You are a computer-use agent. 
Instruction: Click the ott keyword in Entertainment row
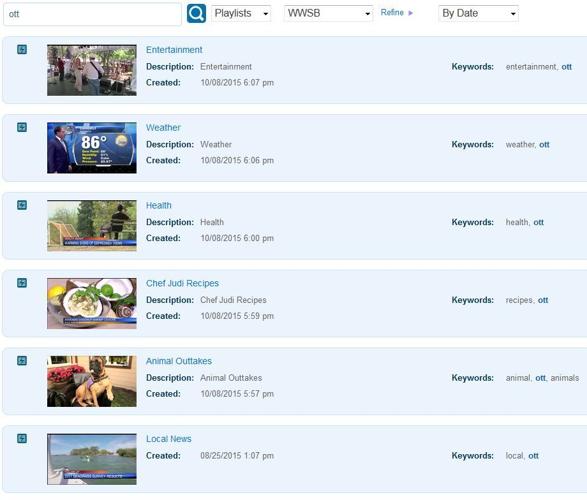pos(566,67)
